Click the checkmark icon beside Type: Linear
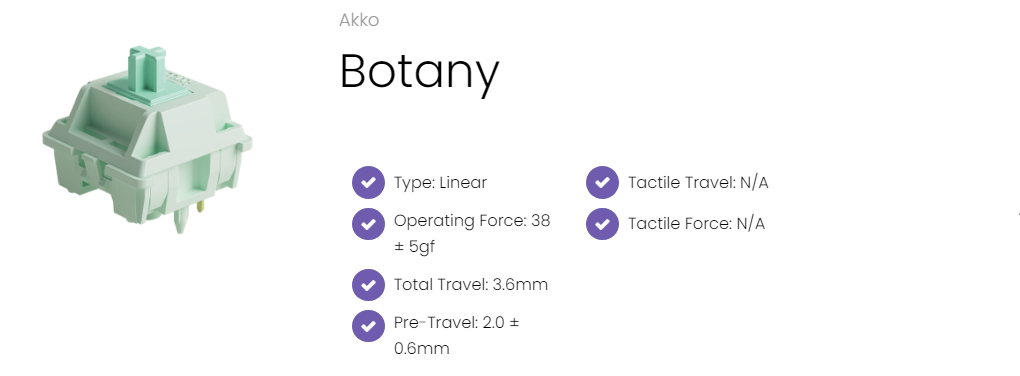The image size is (1020, 376). 368,182
